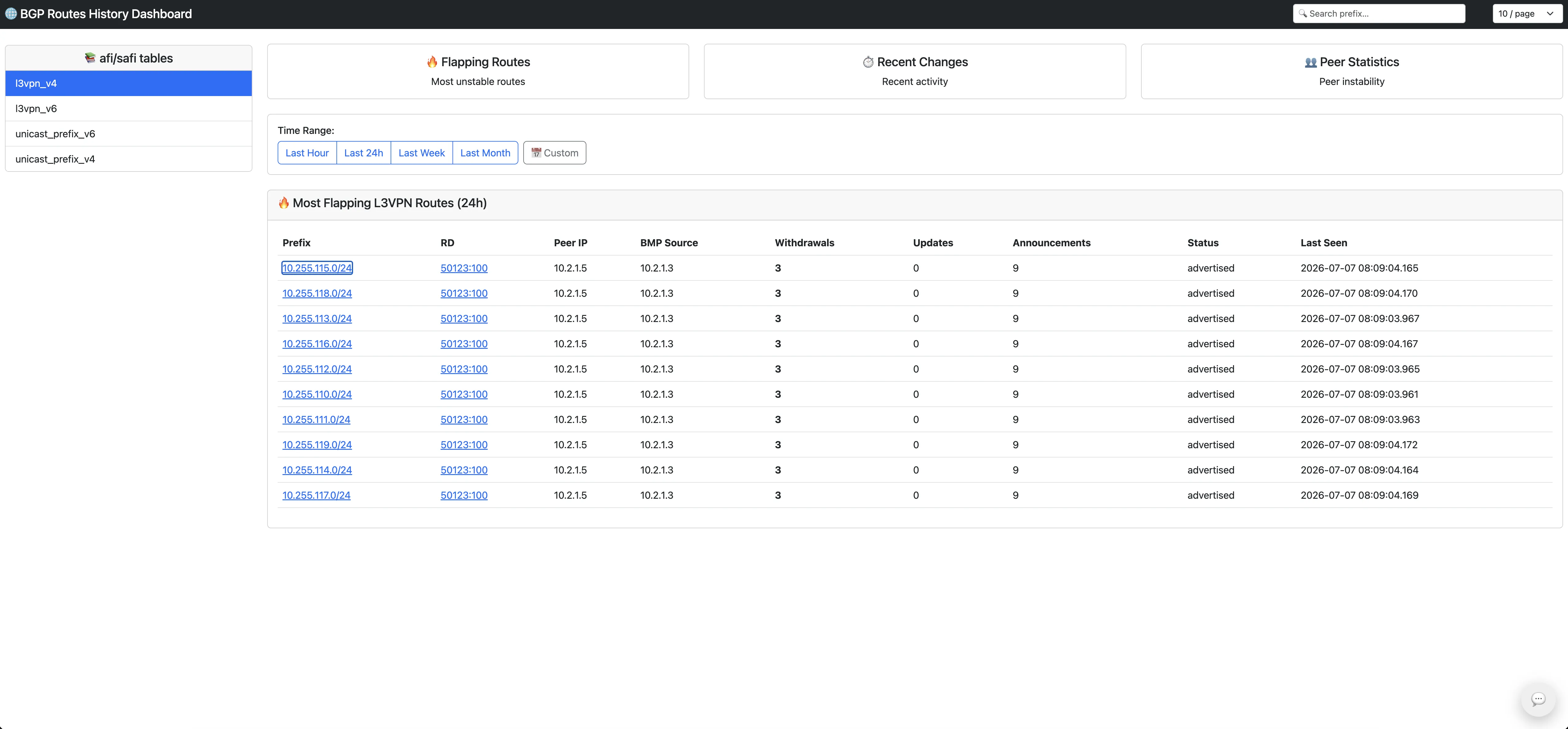Click the BMP Source column header
1568x729 pixels.
(x=669, y=243)
